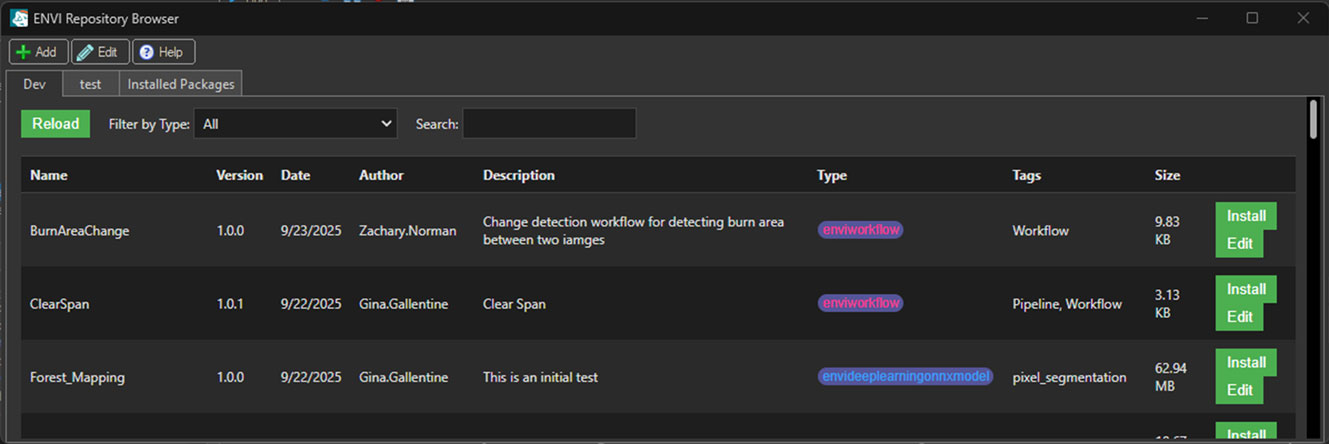Click the vertical scrollbar on the right
This screenshot has height=444, width=1329.
coord(1312,118)
